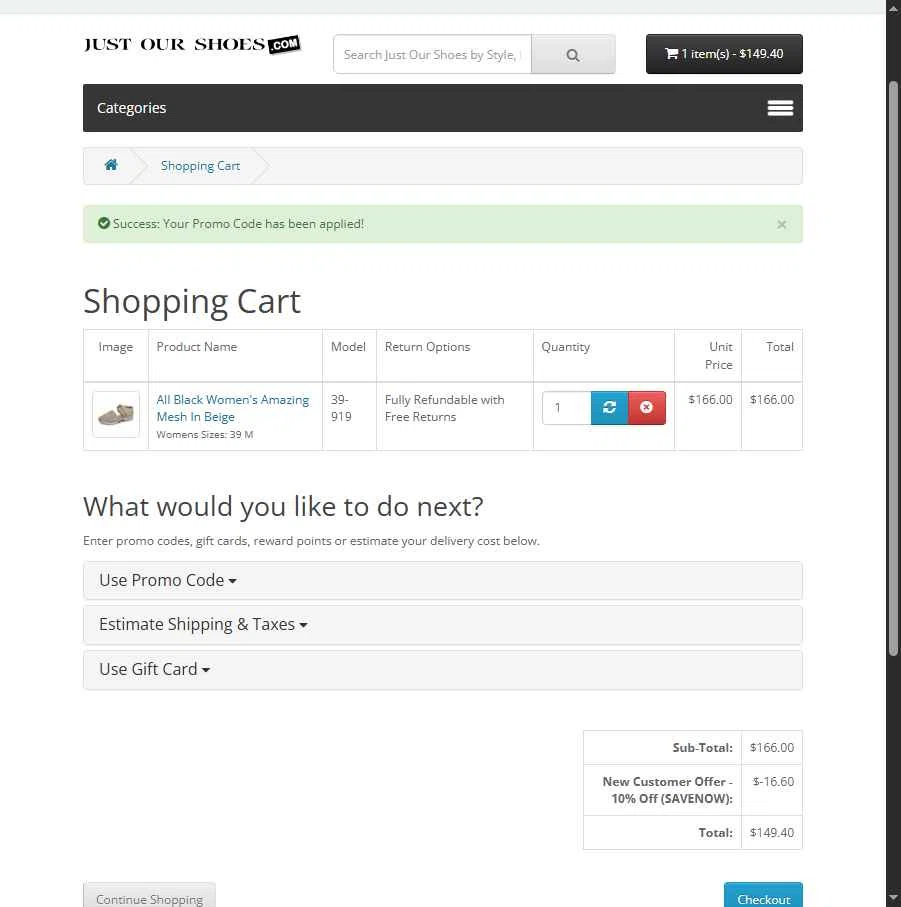
Task: Click the search text field
Action: (x=432, y=54)
